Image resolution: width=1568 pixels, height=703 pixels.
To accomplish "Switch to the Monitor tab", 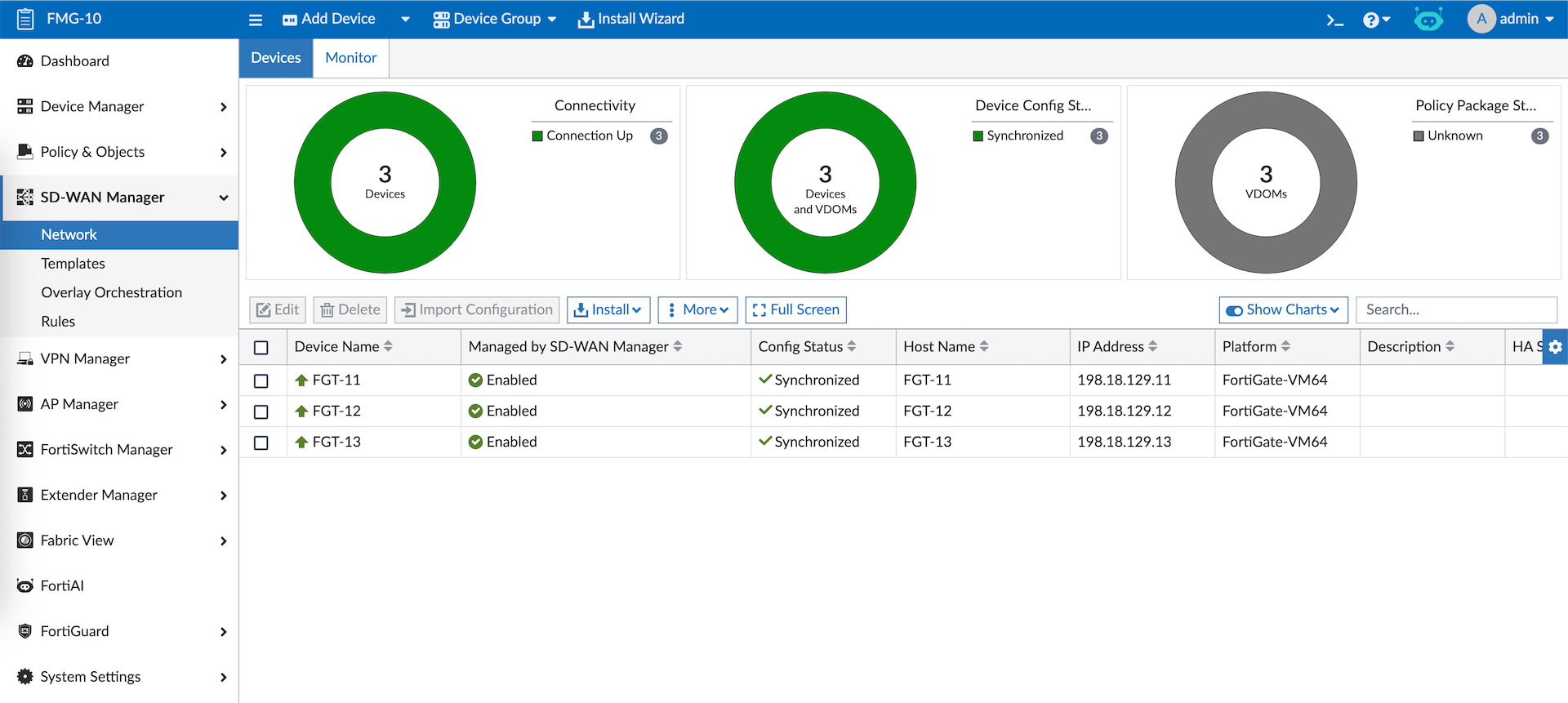I will point(351,58).
